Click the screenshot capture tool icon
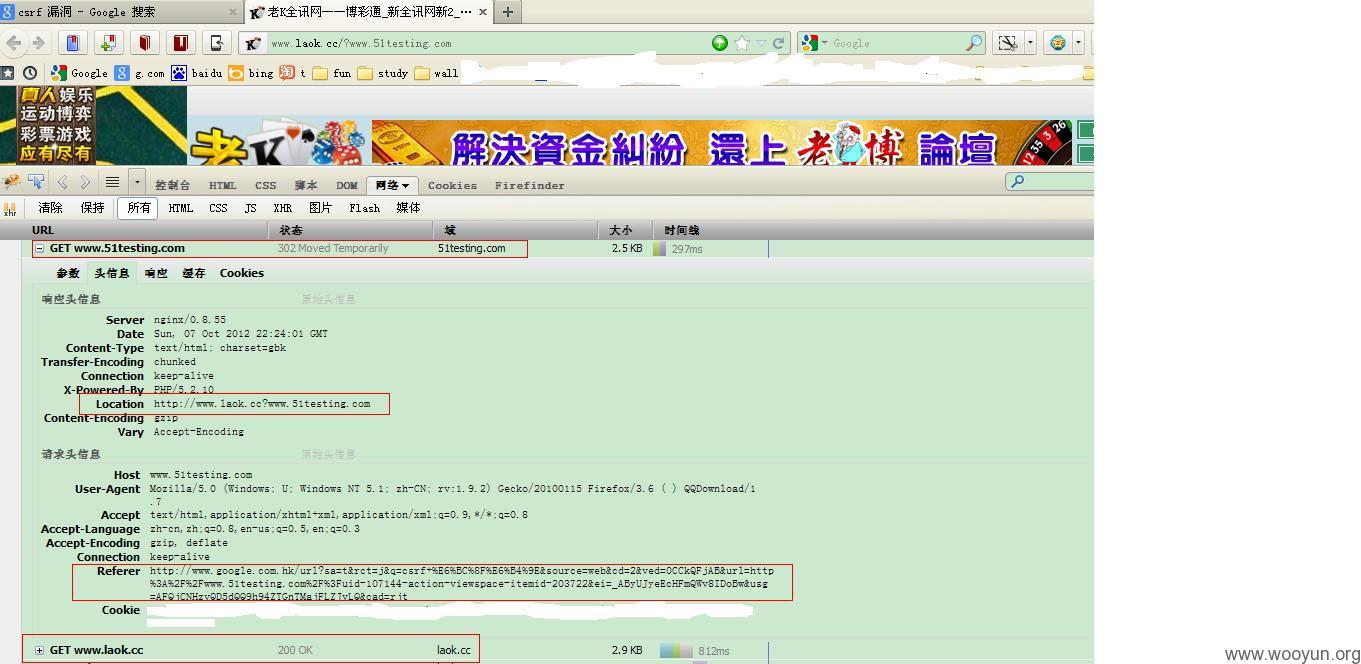The width and height of the screenshot is (1361, 664). (x=1008, y=43)
